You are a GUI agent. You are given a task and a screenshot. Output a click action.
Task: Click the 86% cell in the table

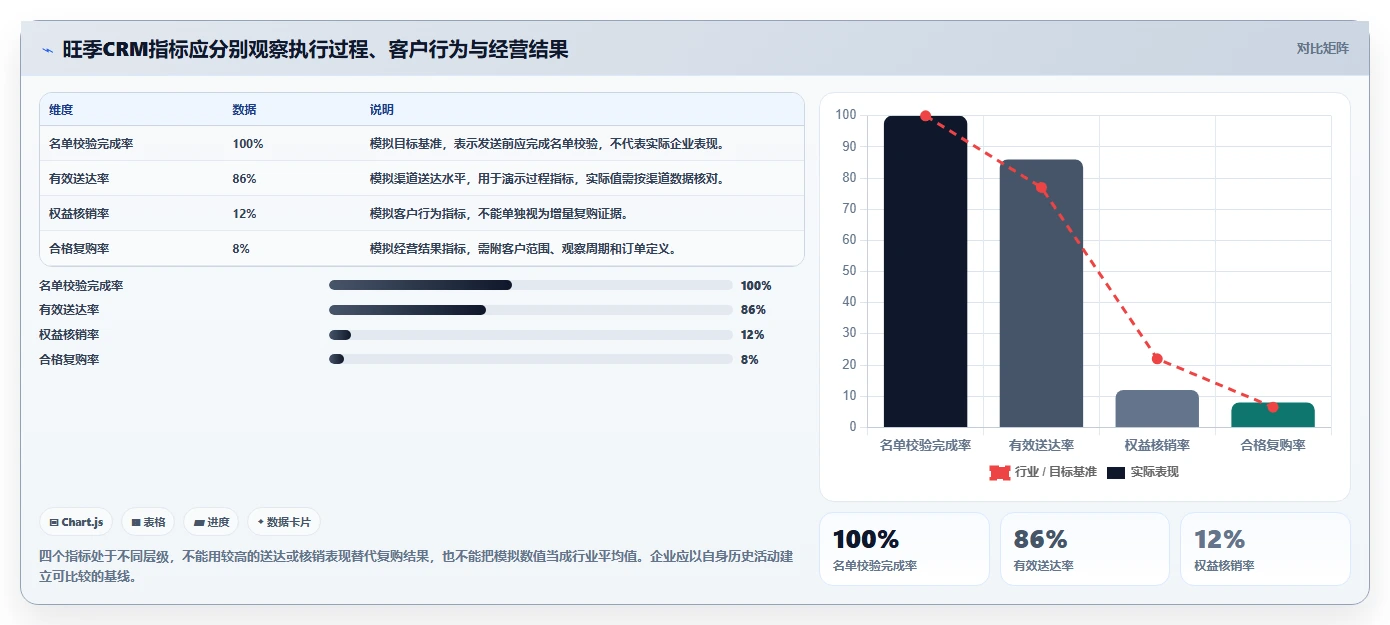pyautogui.click(x=245, y=179)
